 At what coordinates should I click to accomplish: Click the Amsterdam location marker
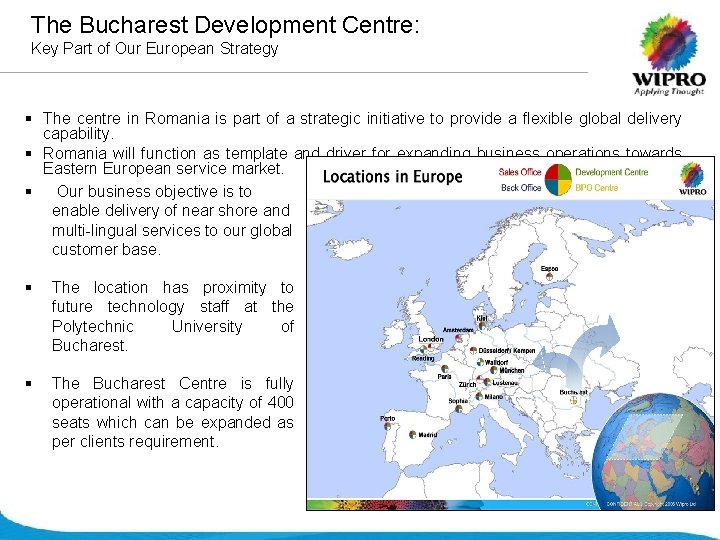(x=458, y=338)
